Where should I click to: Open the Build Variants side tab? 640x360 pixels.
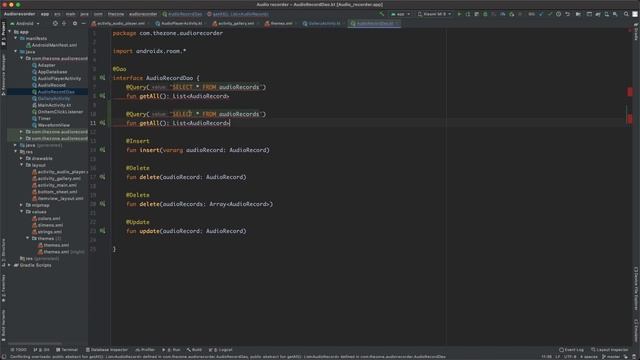pyautogui.click(x=3, y=324)
